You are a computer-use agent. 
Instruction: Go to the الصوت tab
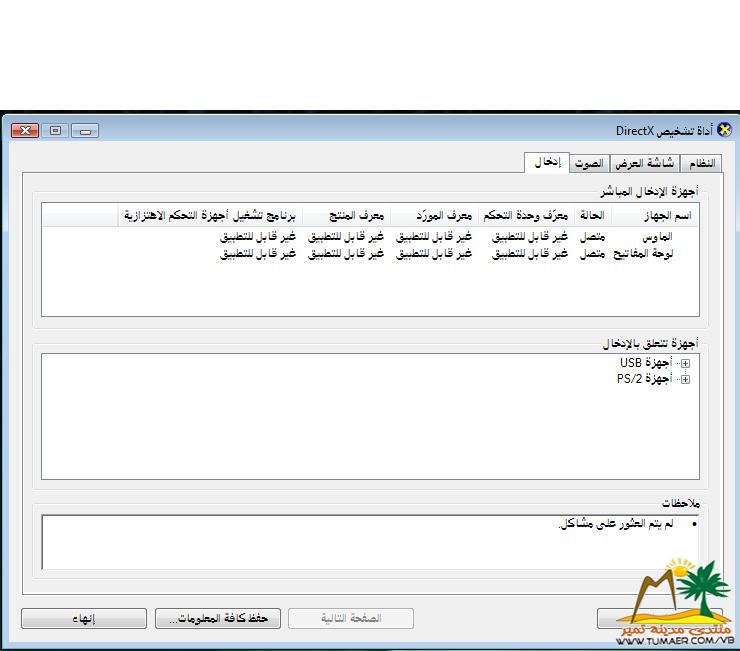click(x=589, y=163)
